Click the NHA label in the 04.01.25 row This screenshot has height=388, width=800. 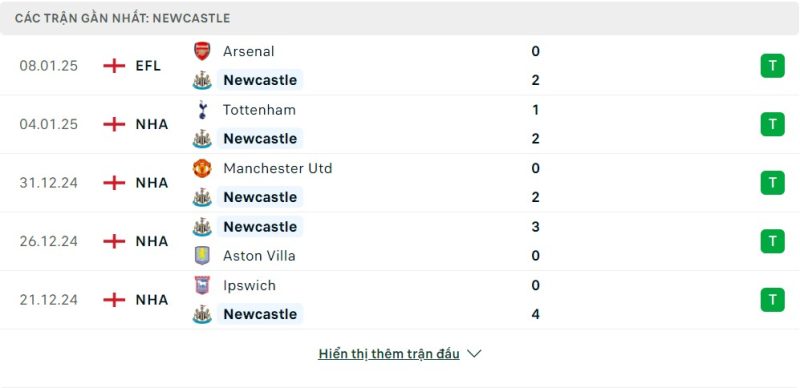[x=152, y=124]
